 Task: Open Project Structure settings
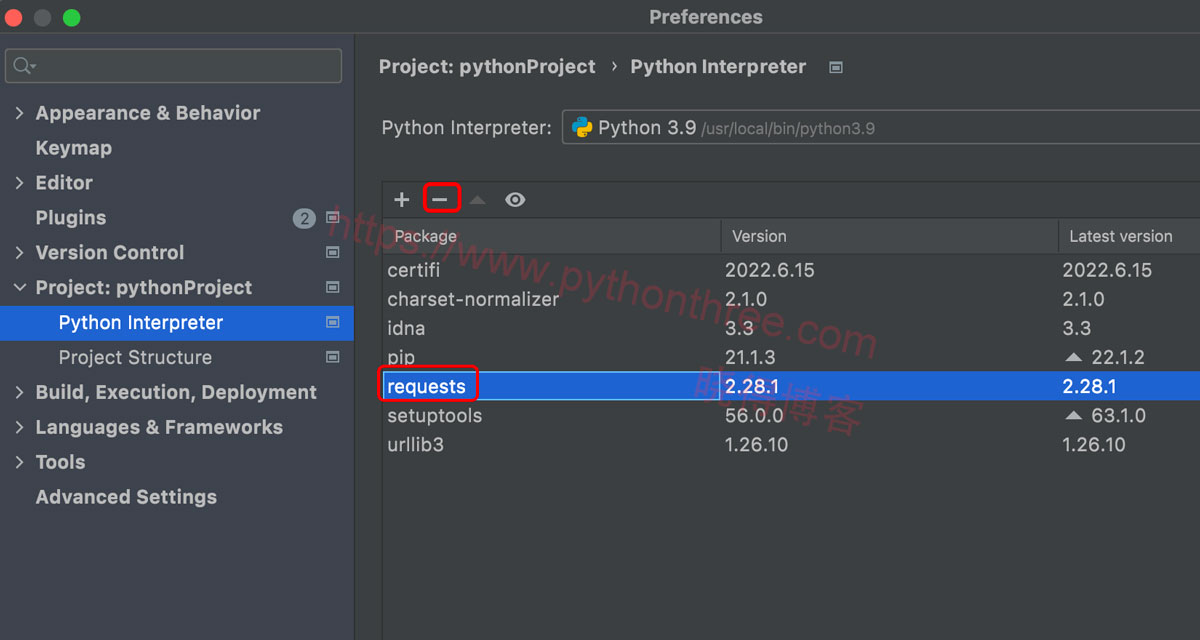[x=135, y=358]
